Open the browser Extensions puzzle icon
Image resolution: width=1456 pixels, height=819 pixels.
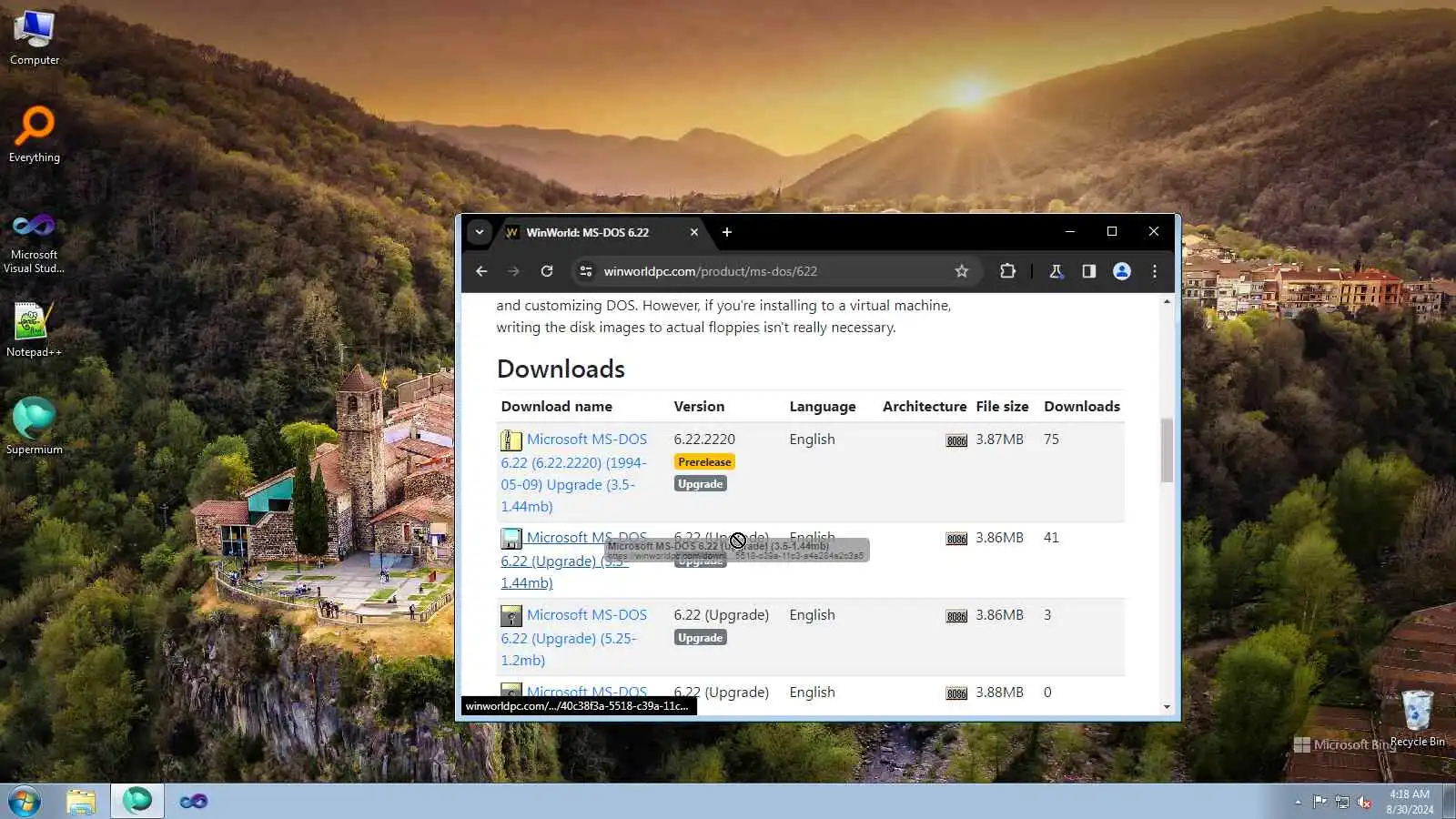coord(1007,271)
